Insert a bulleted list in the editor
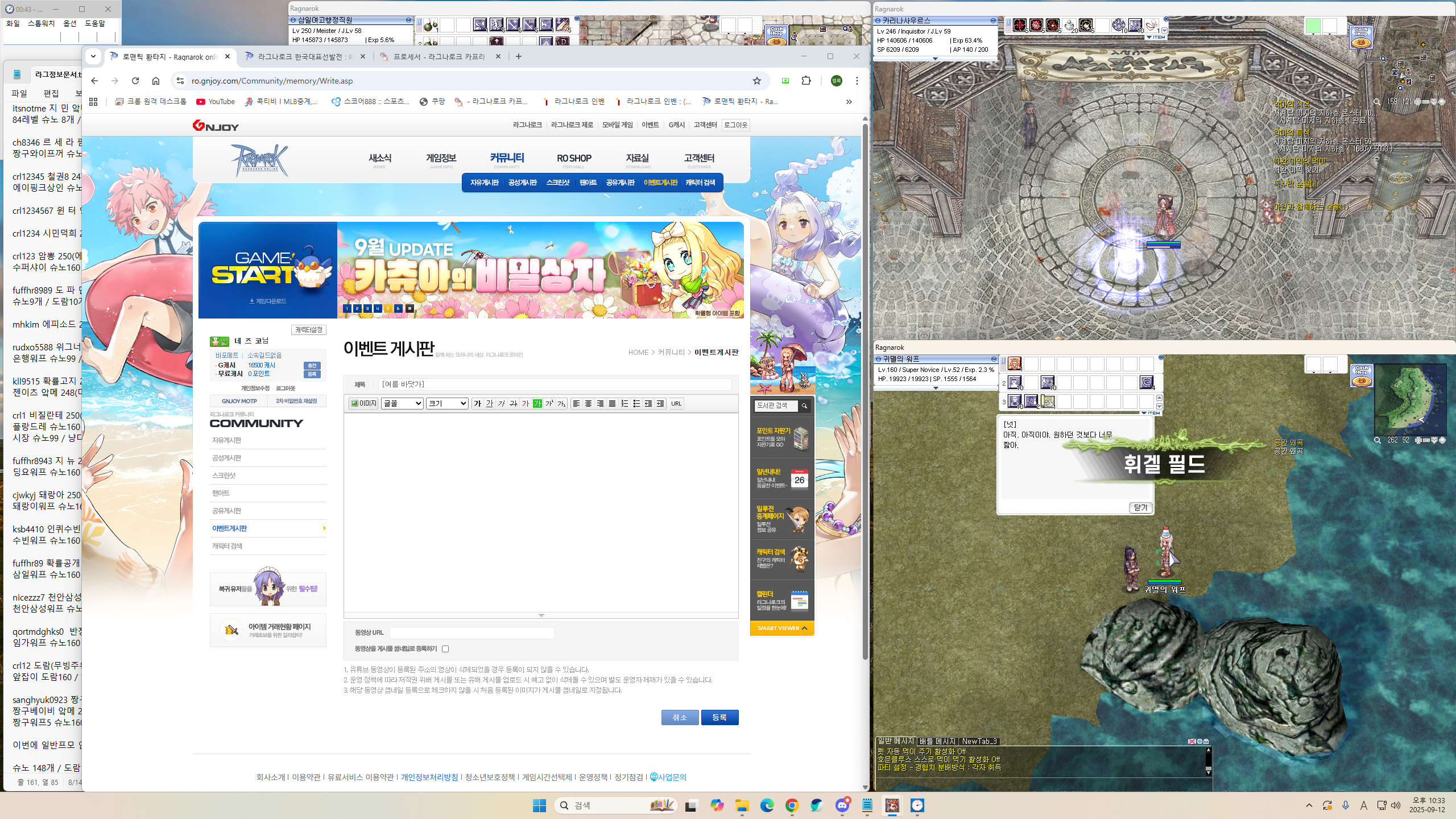Screen dimensions: 1456x819 [636, 403]
